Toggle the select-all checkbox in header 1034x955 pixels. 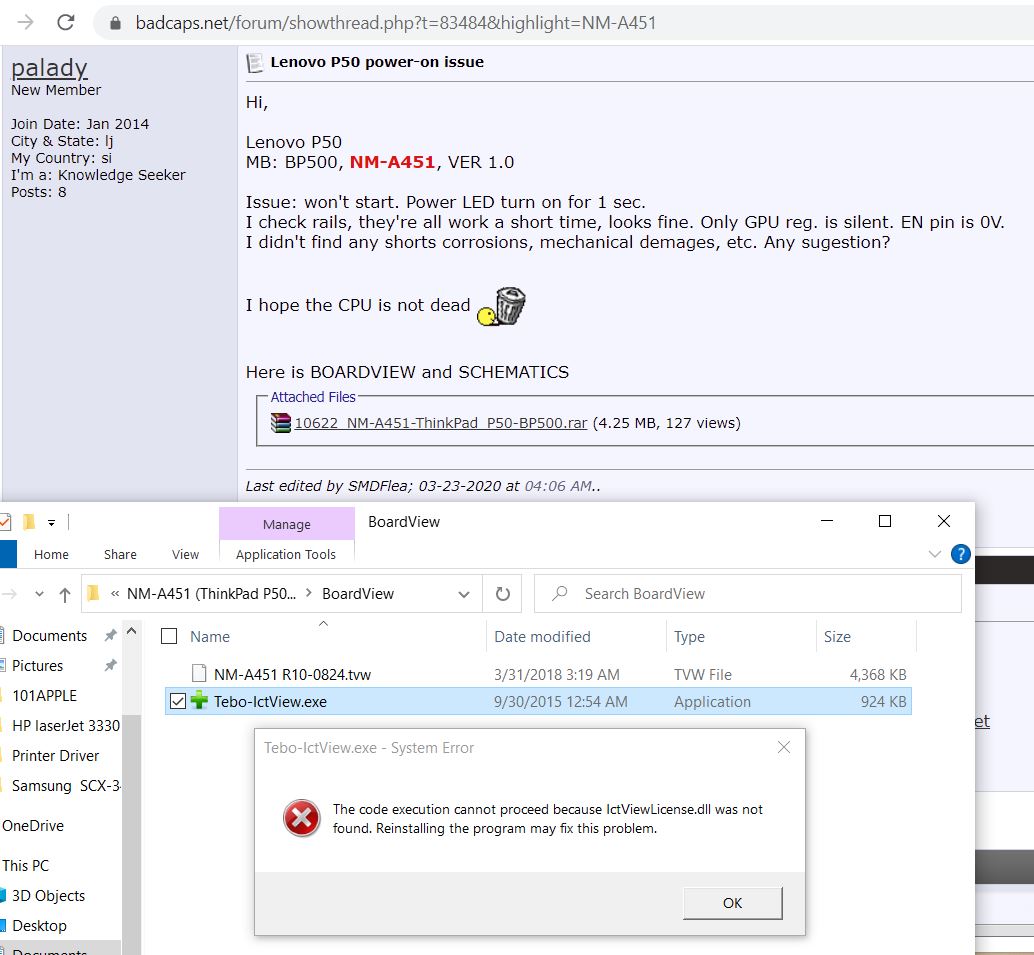(169, 636)
